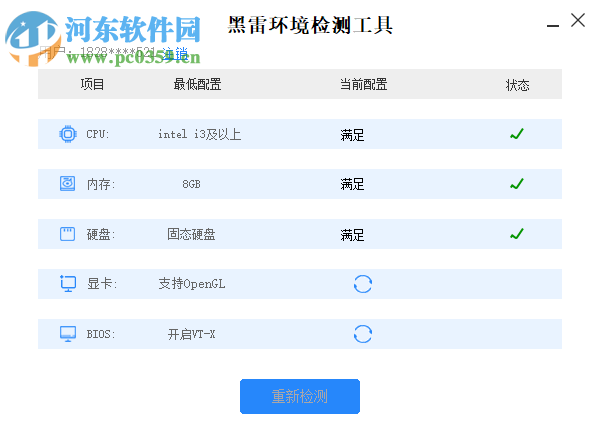
Task: Click the 项目 column header
Action: [x=92, y=84]
